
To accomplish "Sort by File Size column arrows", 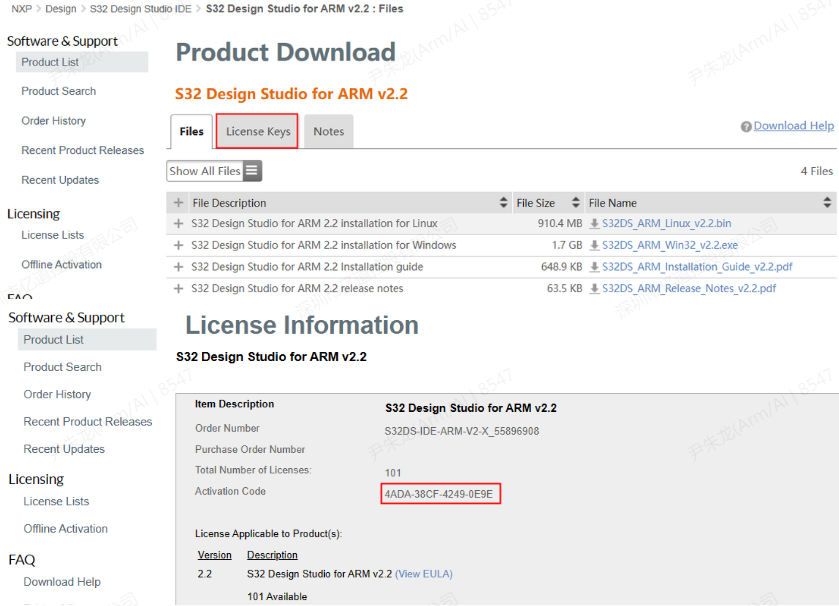I will point(577,203).
